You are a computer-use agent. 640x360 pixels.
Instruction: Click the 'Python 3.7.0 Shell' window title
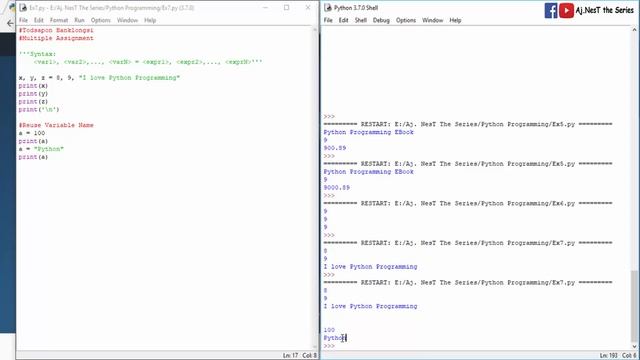tap(356, 8)
